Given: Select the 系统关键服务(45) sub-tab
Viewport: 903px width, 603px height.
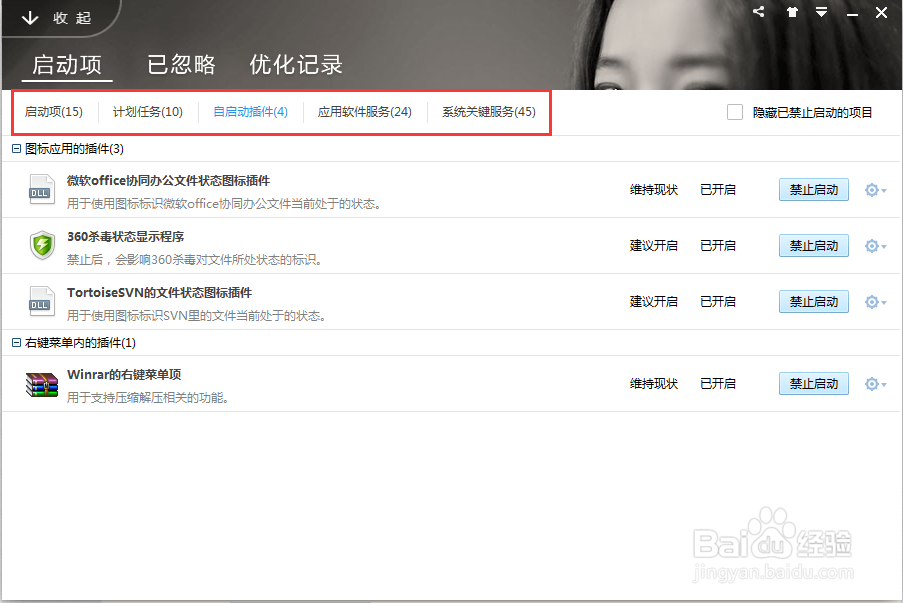Looking at the screenshot, I should coord(489,112).
